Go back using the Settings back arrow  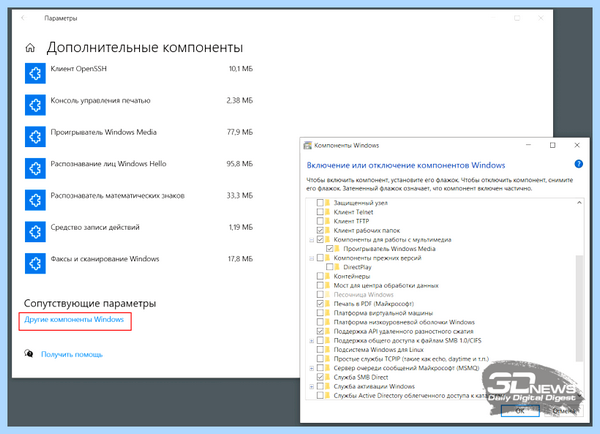pyautogui.click(x=23, y=18)
